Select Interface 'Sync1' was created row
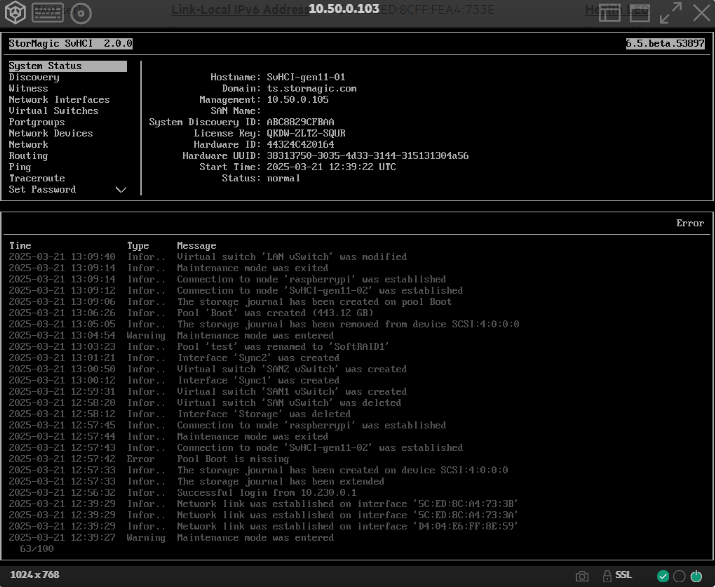 point(174,380)
